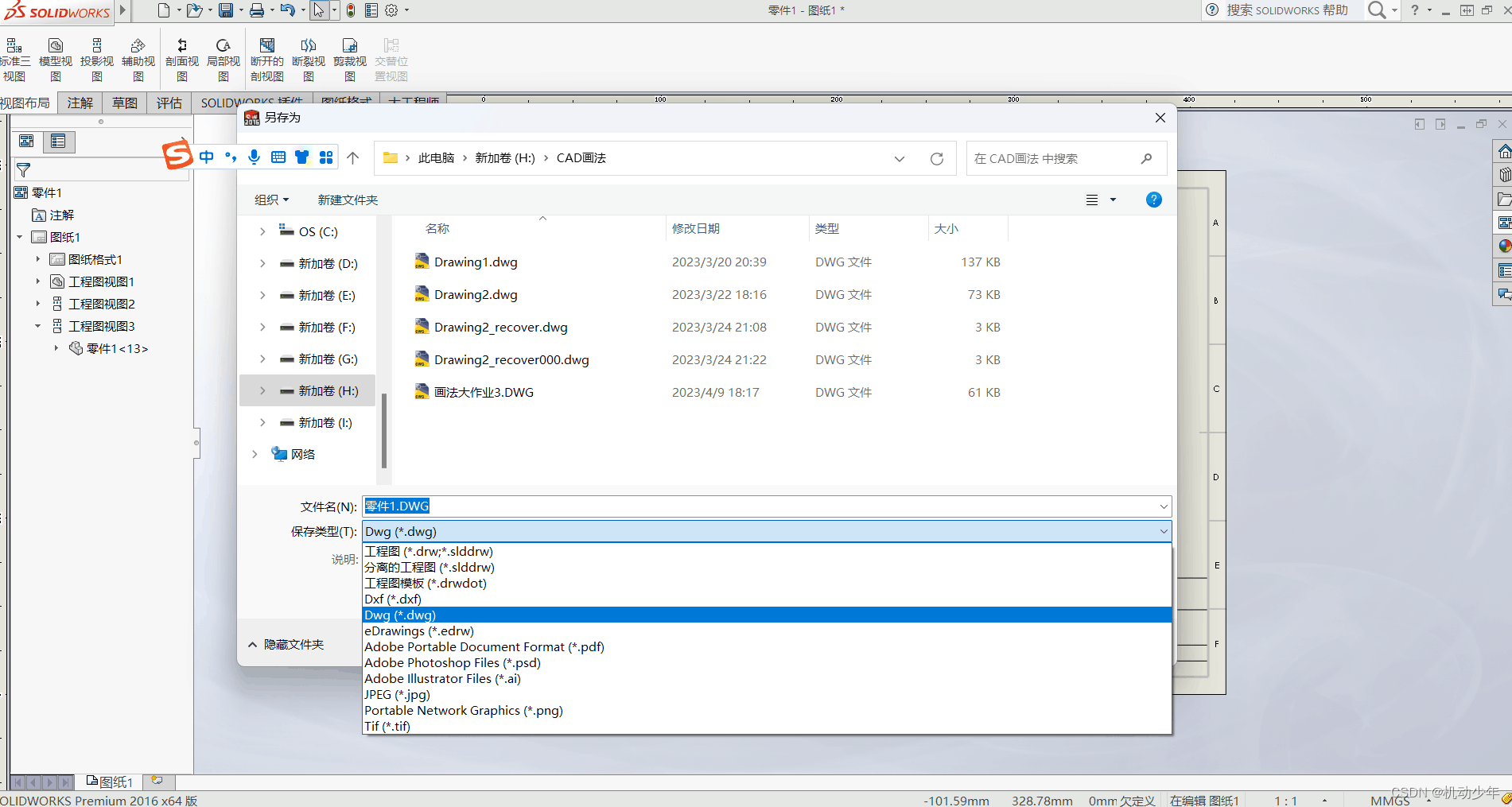
Task: Expand the 工程图视图2 tree node
Action: [x=37, y=304]
